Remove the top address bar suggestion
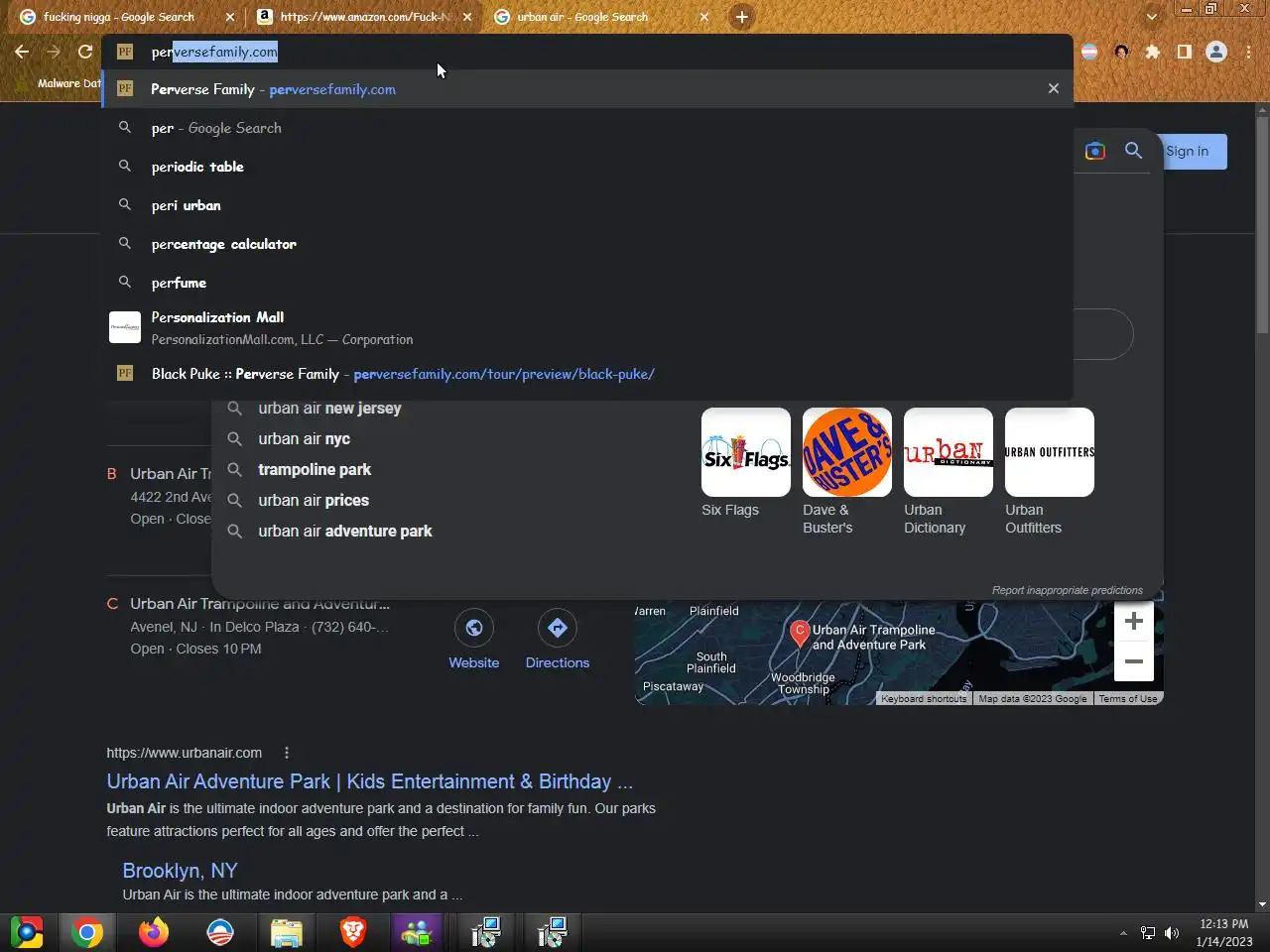 click(1054, 88)
